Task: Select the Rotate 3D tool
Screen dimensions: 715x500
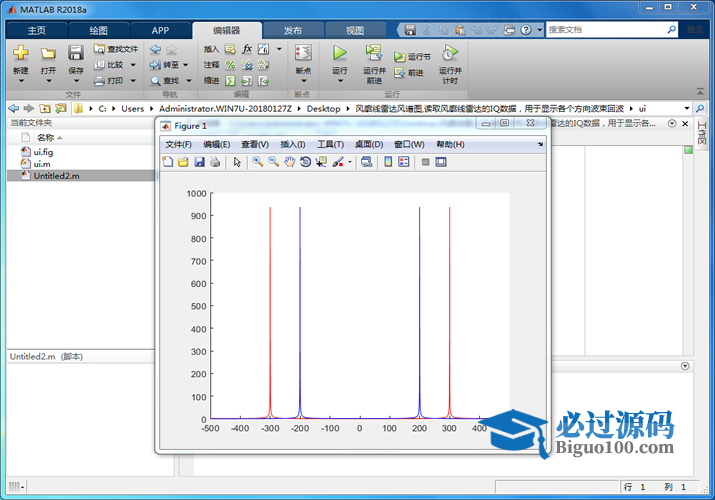Action: 306,162
